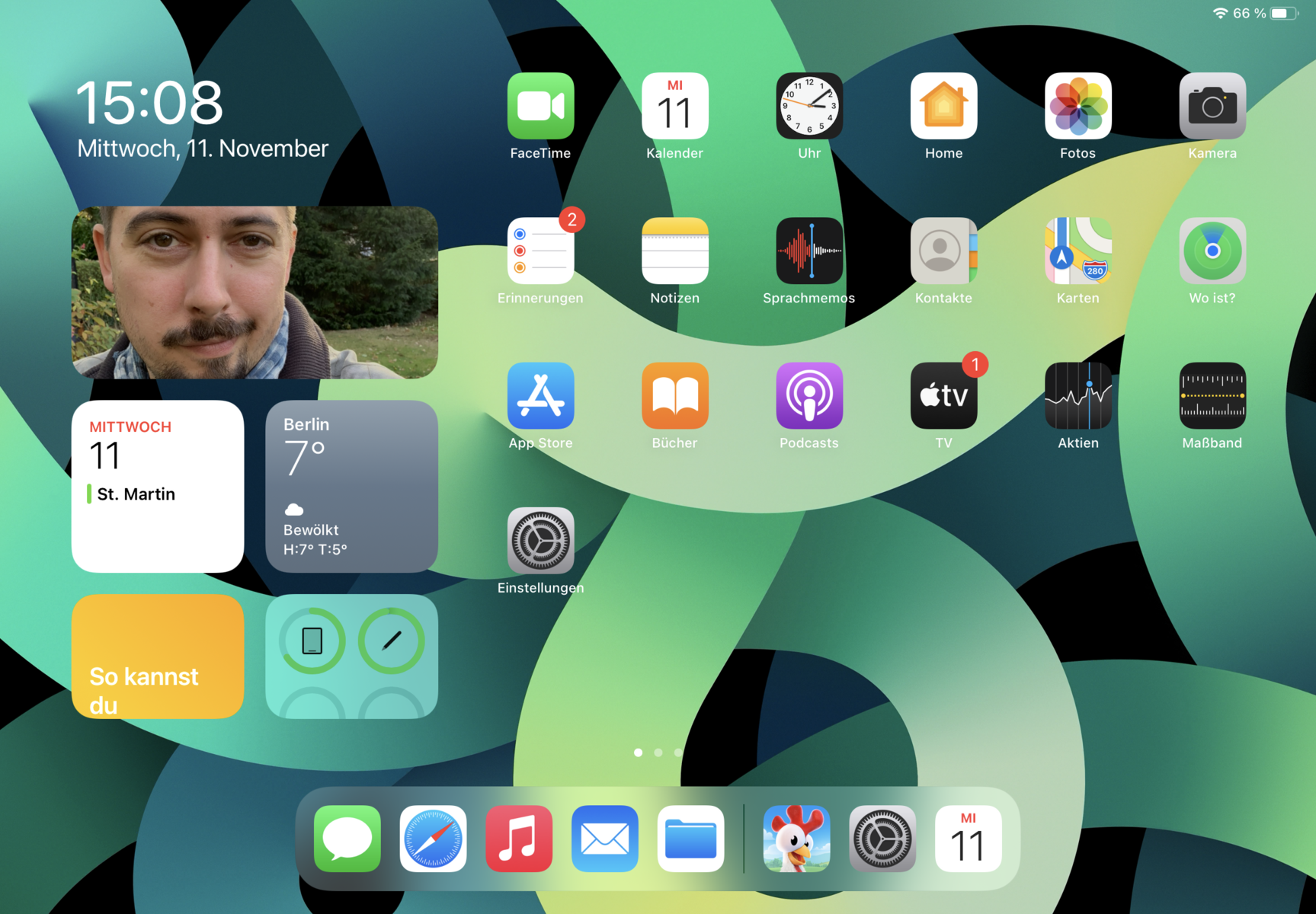Tap the iPad battery ring in widget
Viewport: 1316px width, 914px height.
312,641
